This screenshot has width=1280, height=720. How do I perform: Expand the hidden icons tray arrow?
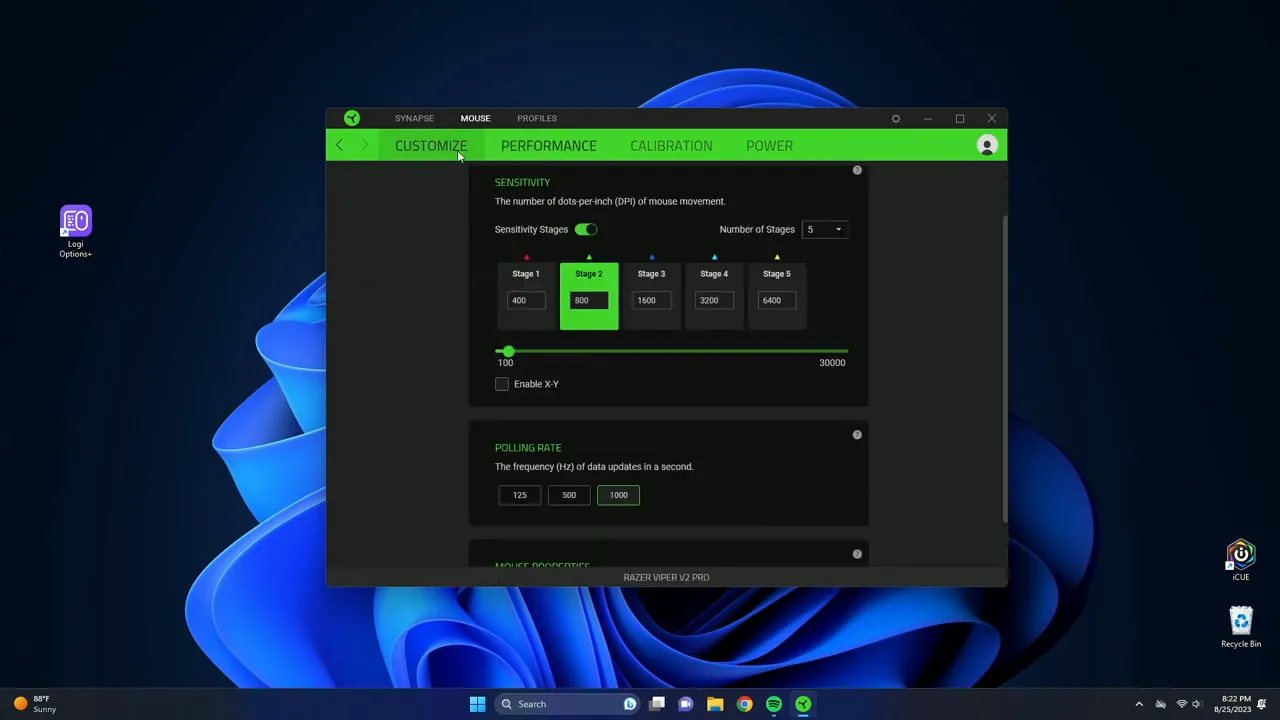tap(1139, 704)
